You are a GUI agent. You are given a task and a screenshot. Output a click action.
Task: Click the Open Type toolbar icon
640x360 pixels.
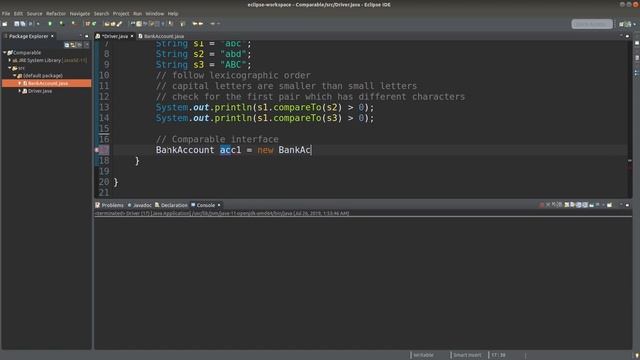pyautogui.click(x=107, y=24)
